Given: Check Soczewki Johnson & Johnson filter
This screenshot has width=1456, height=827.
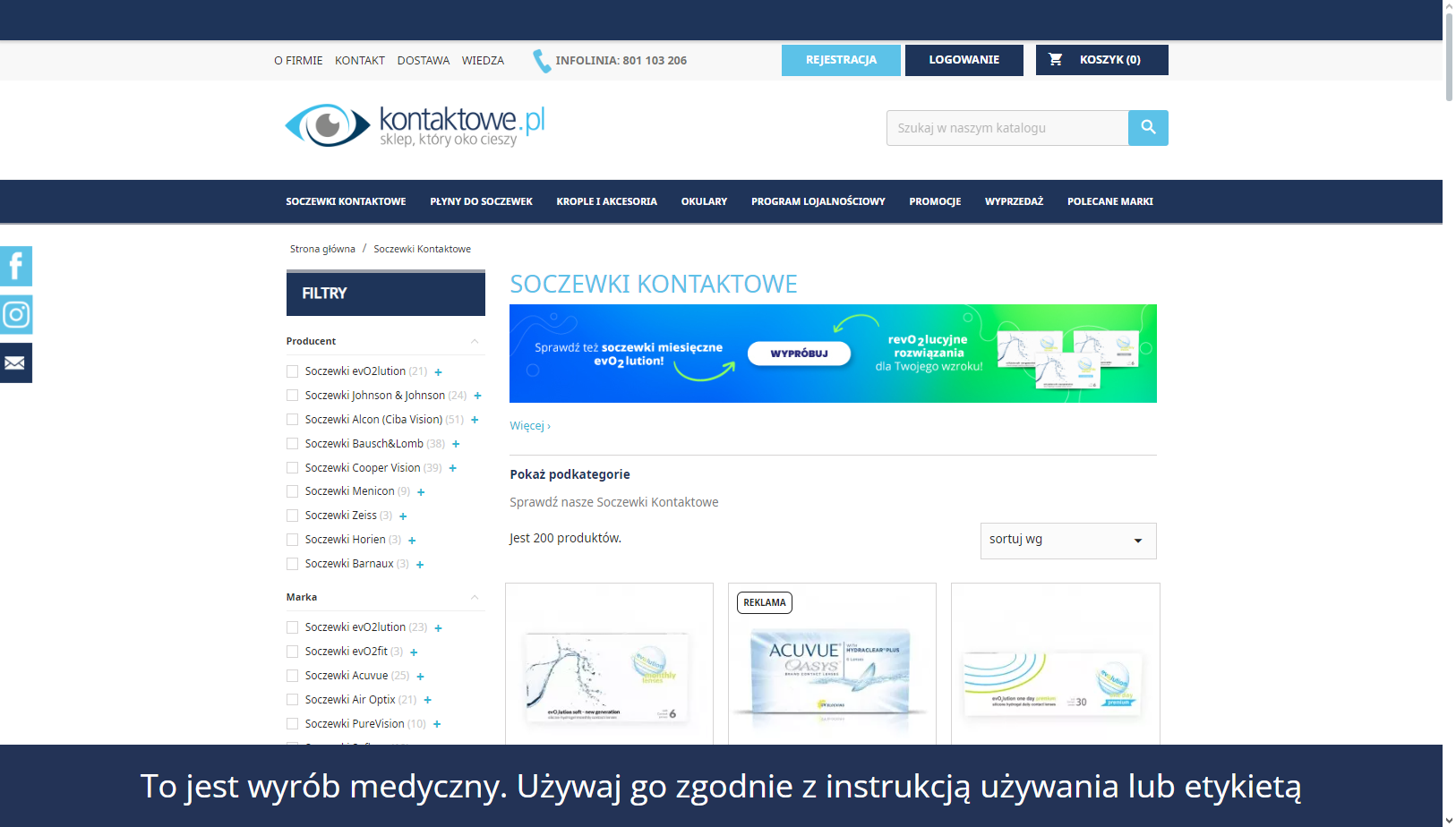Looking at the screenshot, I should tap(292, 396).
